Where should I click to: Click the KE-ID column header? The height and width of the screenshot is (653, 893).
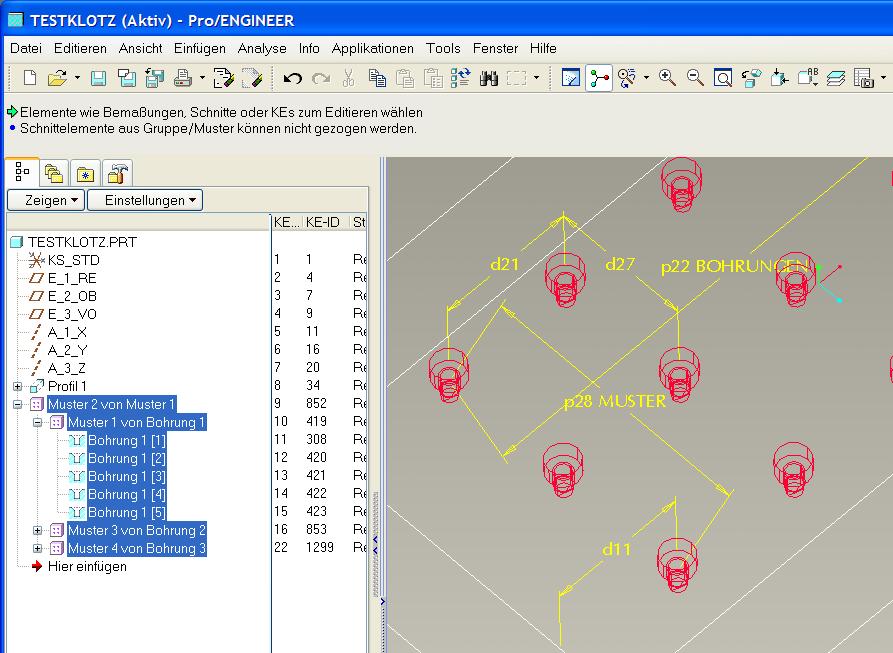[322, 222]
